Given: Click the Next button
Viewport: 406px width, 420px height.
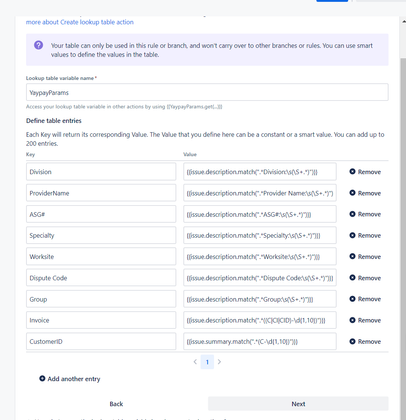Looking at the screenshot, I should 298,404.
